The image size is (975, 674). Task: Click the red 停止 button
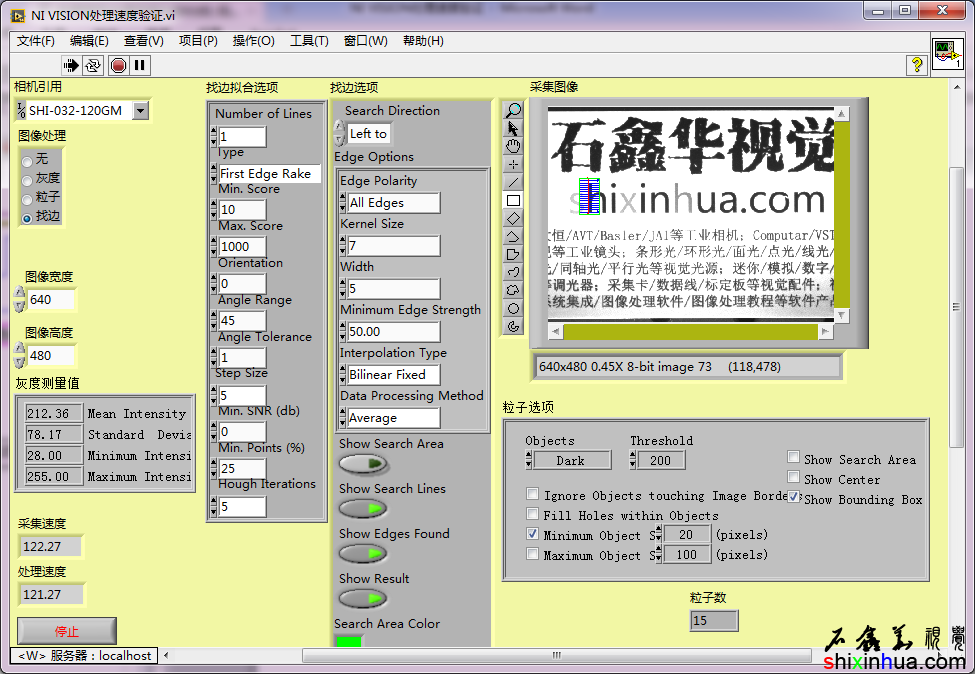point(67,631)
